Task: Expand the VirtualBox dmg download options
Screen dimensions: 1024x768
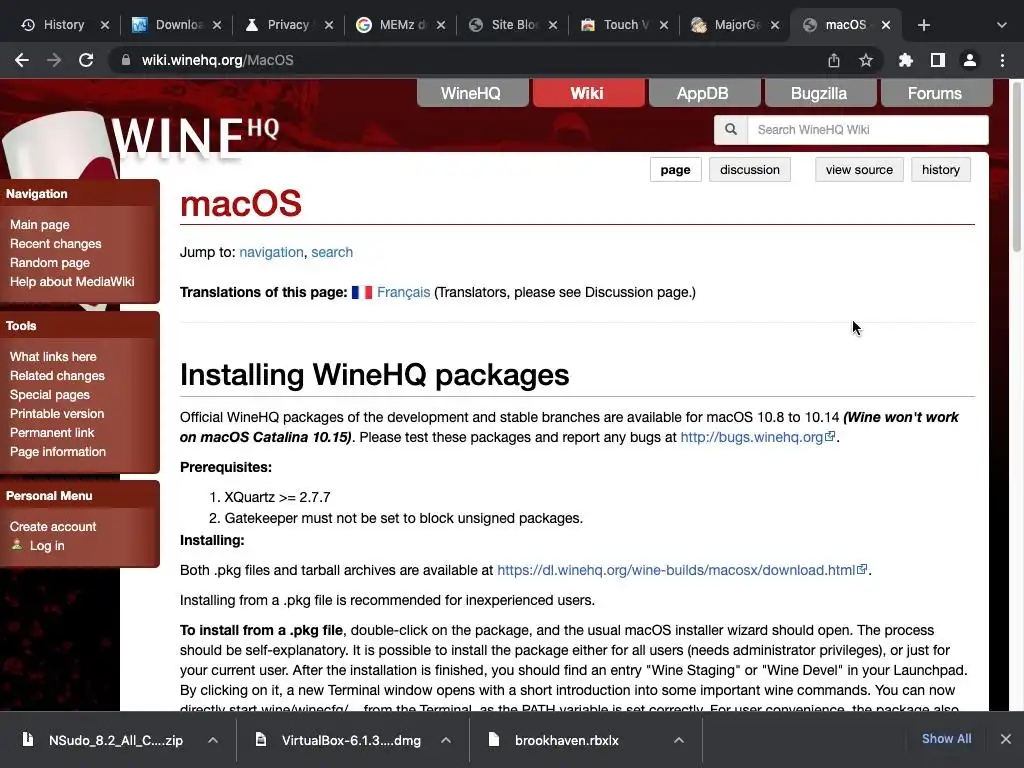Action: (x=446, y=740)
